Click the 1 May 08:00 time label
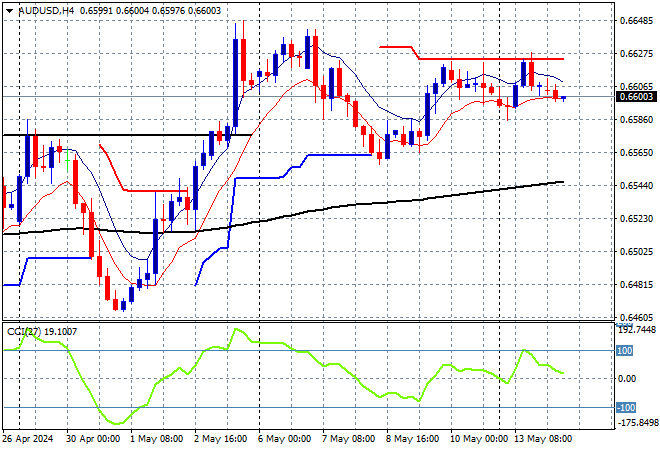 click(x=157, y=439)
